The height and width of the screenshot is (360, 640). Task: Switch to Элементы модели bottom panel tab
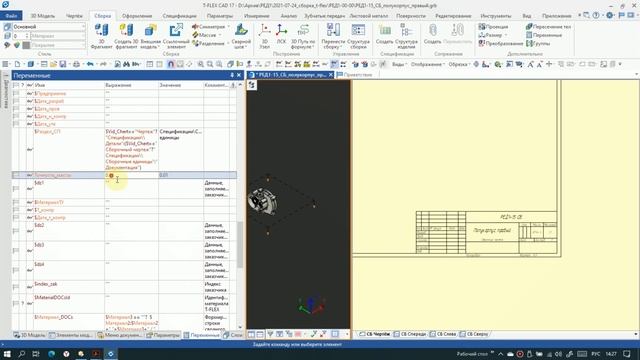coord(71,335)
